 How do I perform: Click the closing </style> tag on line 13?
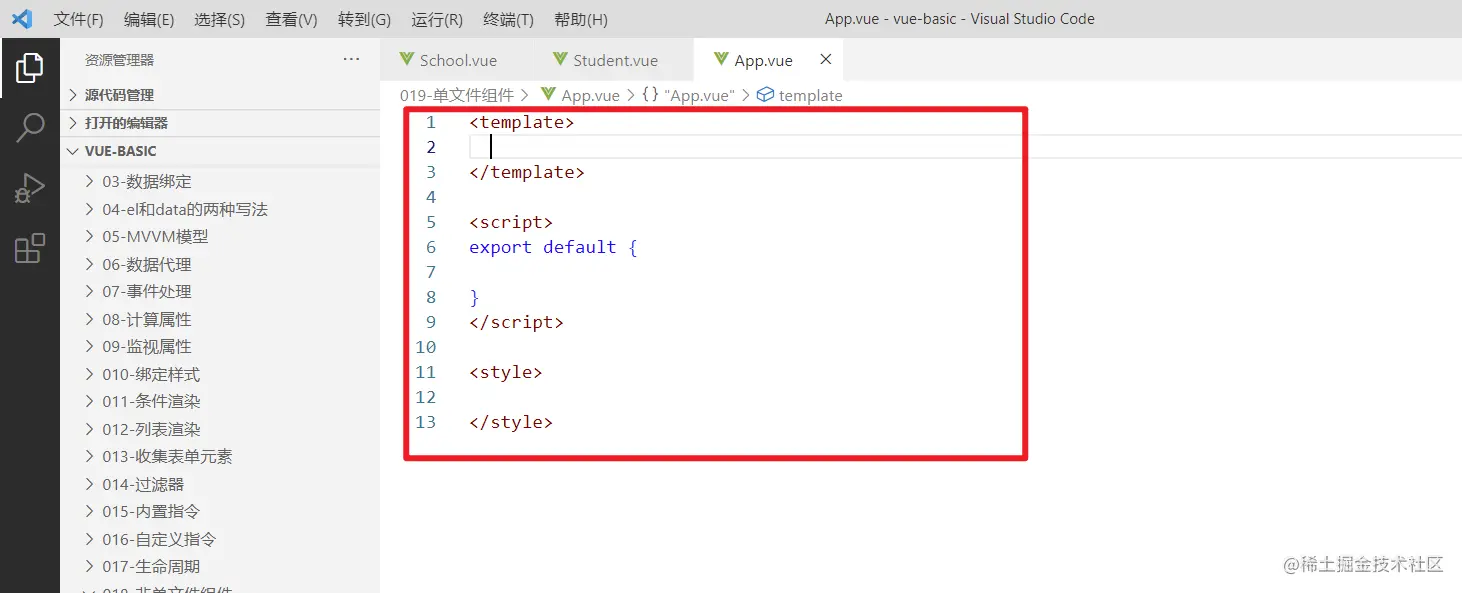[511, 422]
